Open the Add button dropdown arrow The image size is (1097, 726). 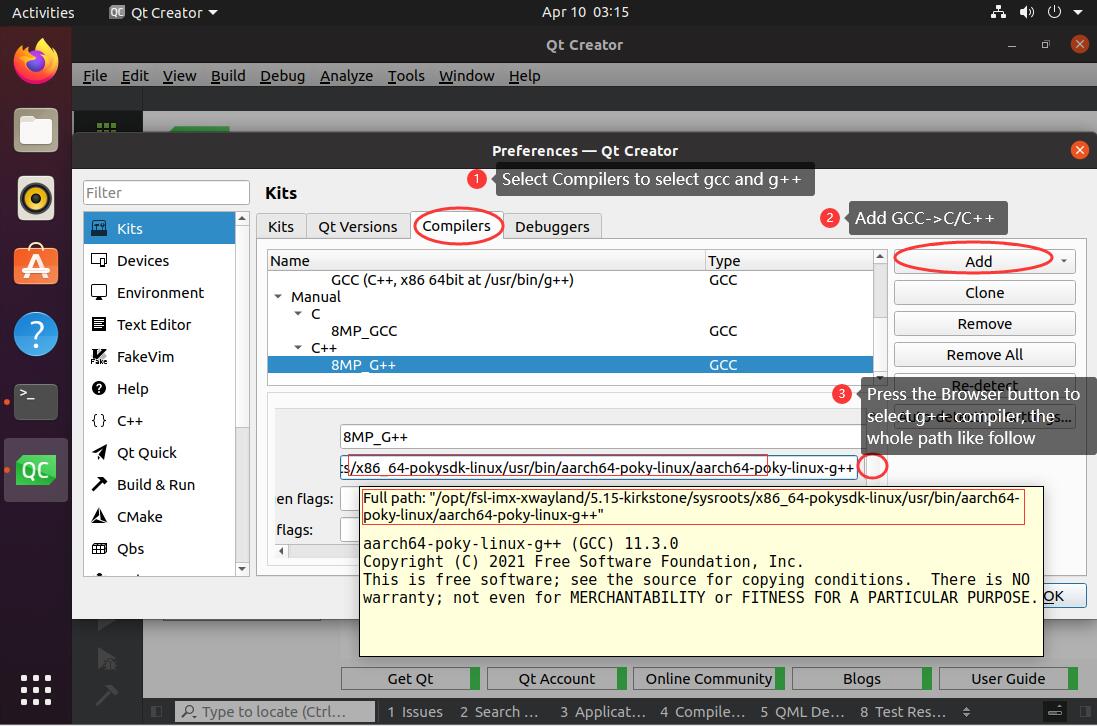(1063, 261)
